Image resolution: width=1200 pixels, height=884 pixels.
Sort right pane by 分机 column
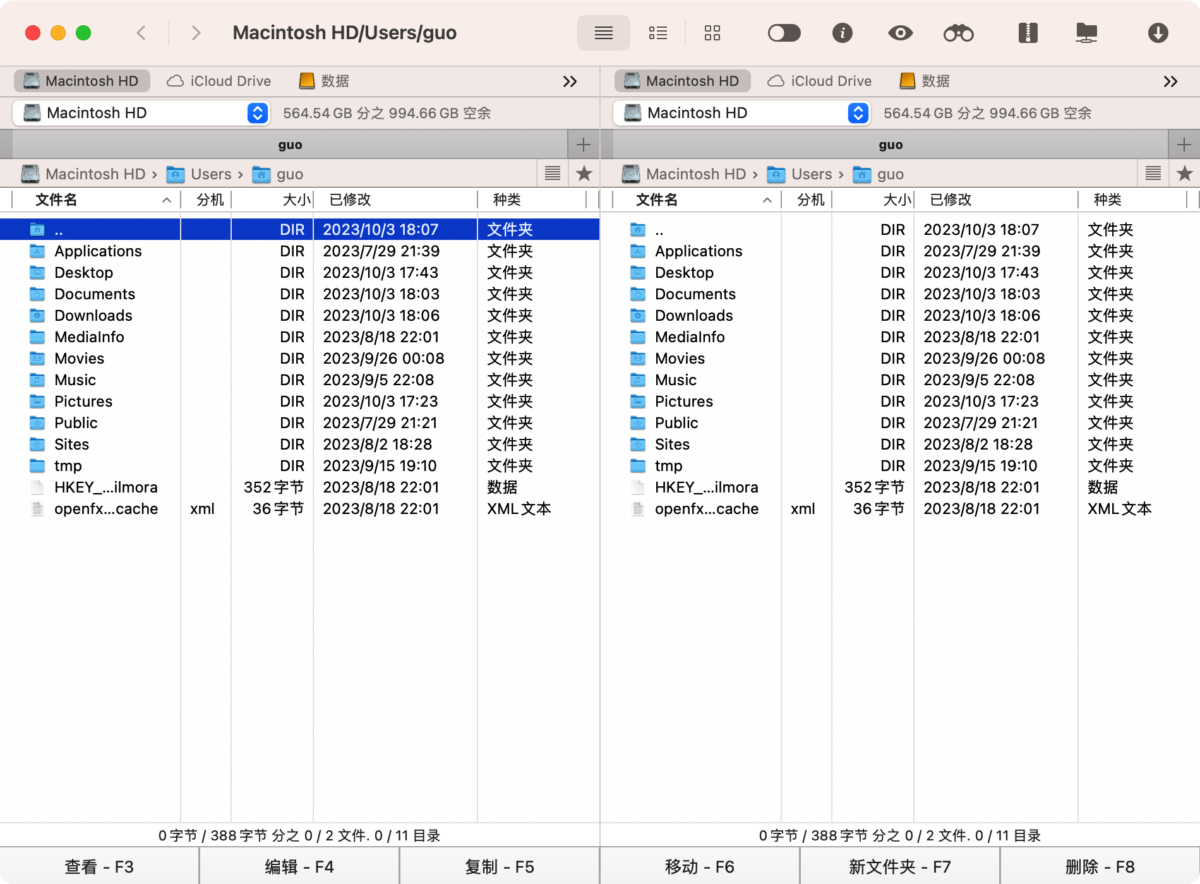click(x=806, y=200)
